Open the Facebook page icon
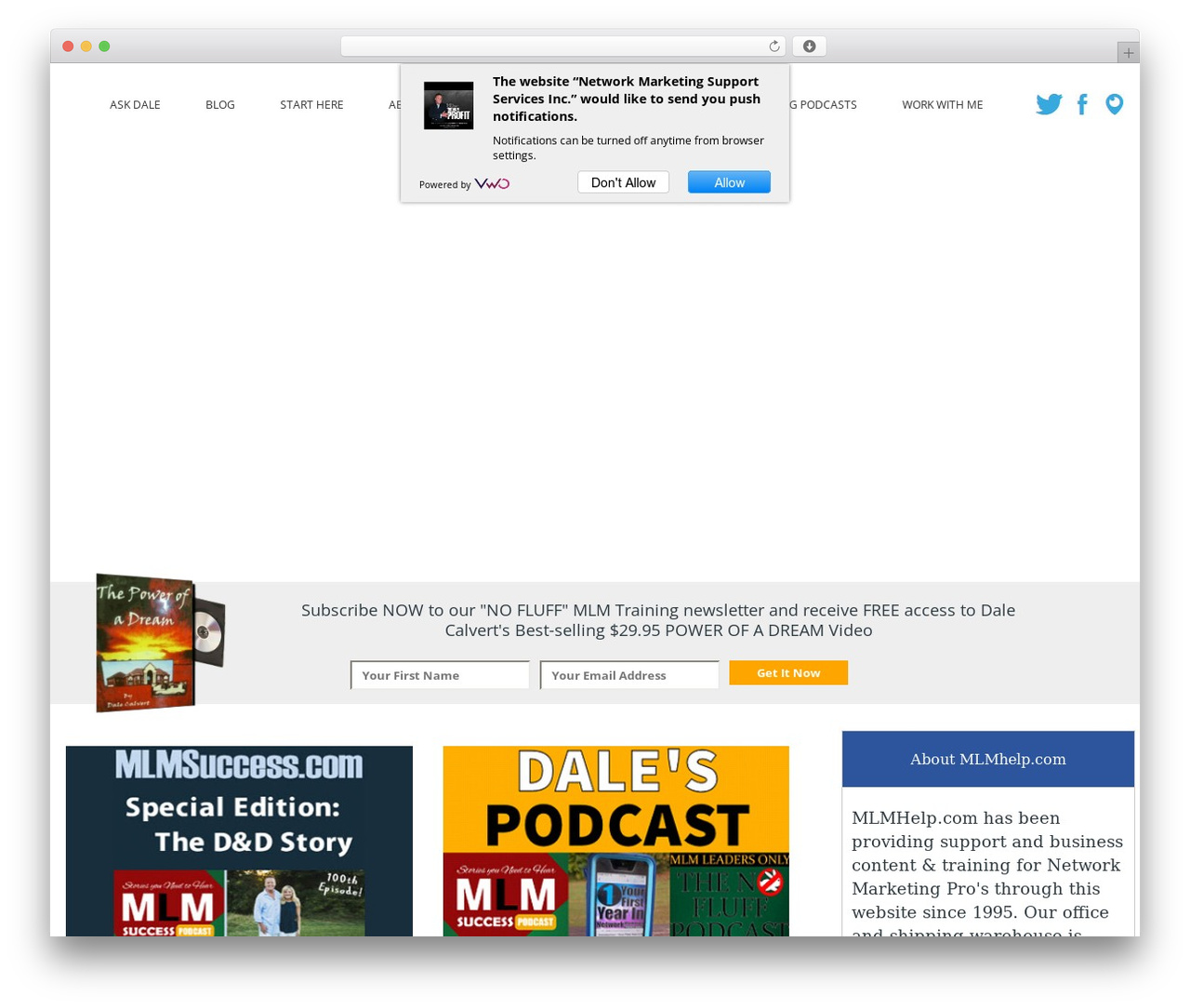 (x=1082, y=104)
